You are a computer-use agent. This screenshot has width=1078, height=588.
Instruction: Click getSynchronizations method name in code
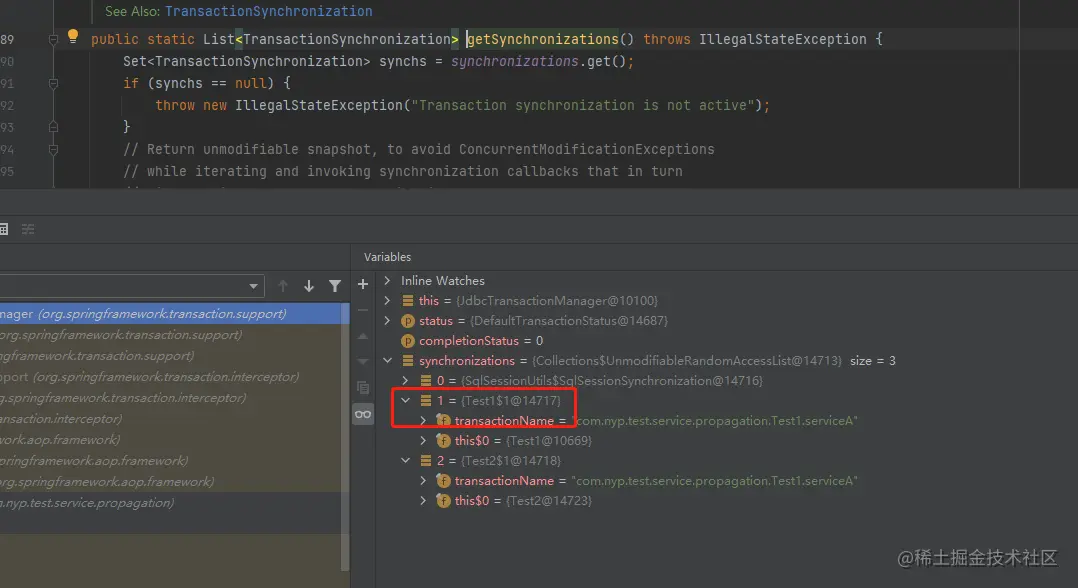click(x=543, y=39)
